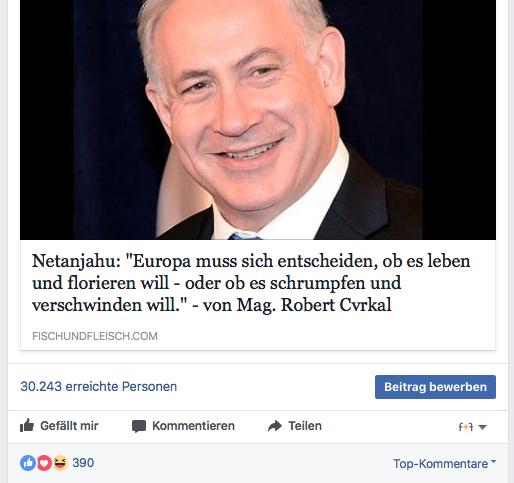Click the laughing Haha reaction icon

(x=60, y=463)
